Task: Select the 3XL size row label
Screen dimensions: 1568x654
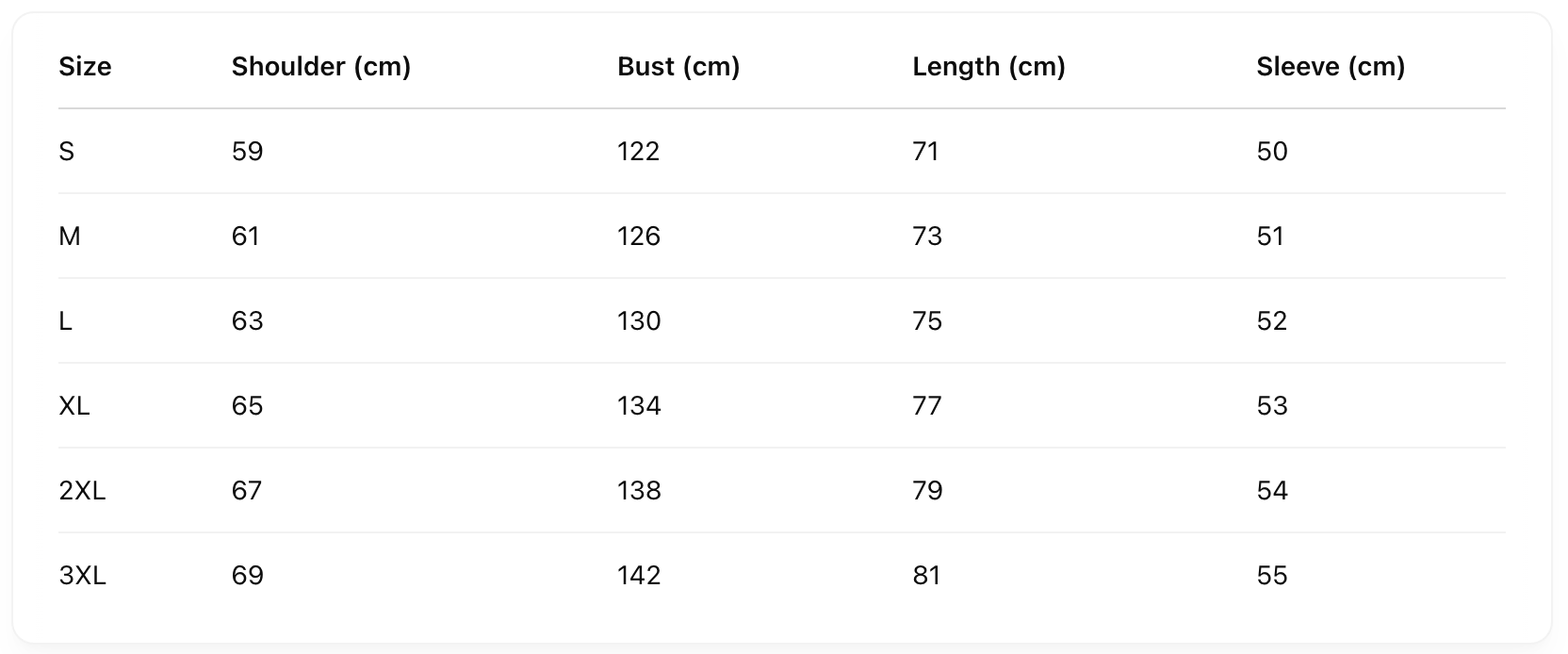Action: click(x=82, y=576)
